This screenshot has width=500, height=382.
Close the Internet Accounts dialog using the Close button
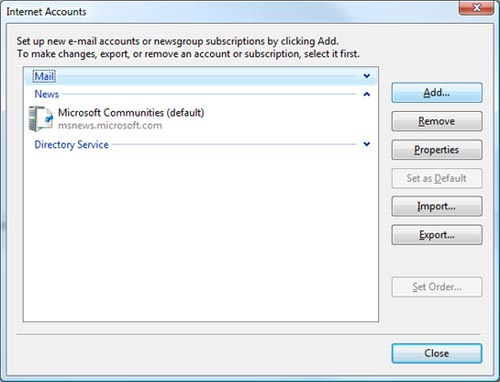coord(437,353)
